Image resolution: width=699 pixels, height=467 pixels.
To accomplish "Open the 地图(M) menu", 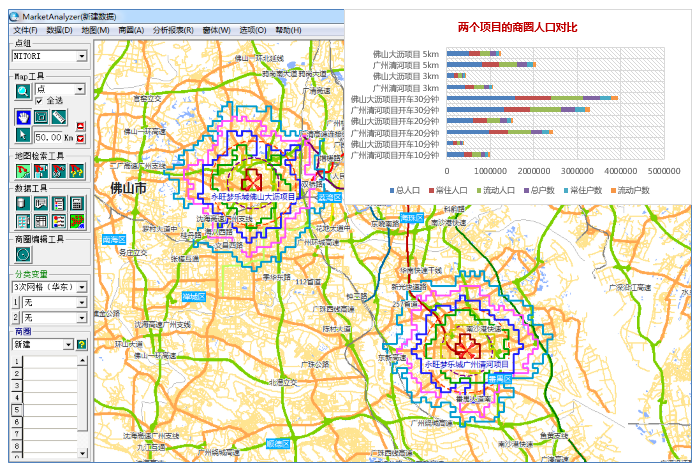I will [95, 30].
